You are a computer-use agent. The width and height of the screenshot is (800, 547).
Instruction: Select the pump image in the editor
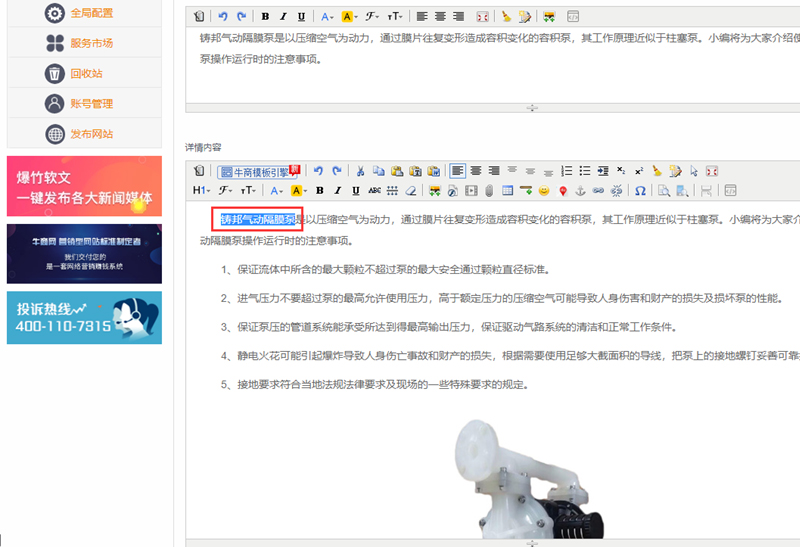point(529,479)
